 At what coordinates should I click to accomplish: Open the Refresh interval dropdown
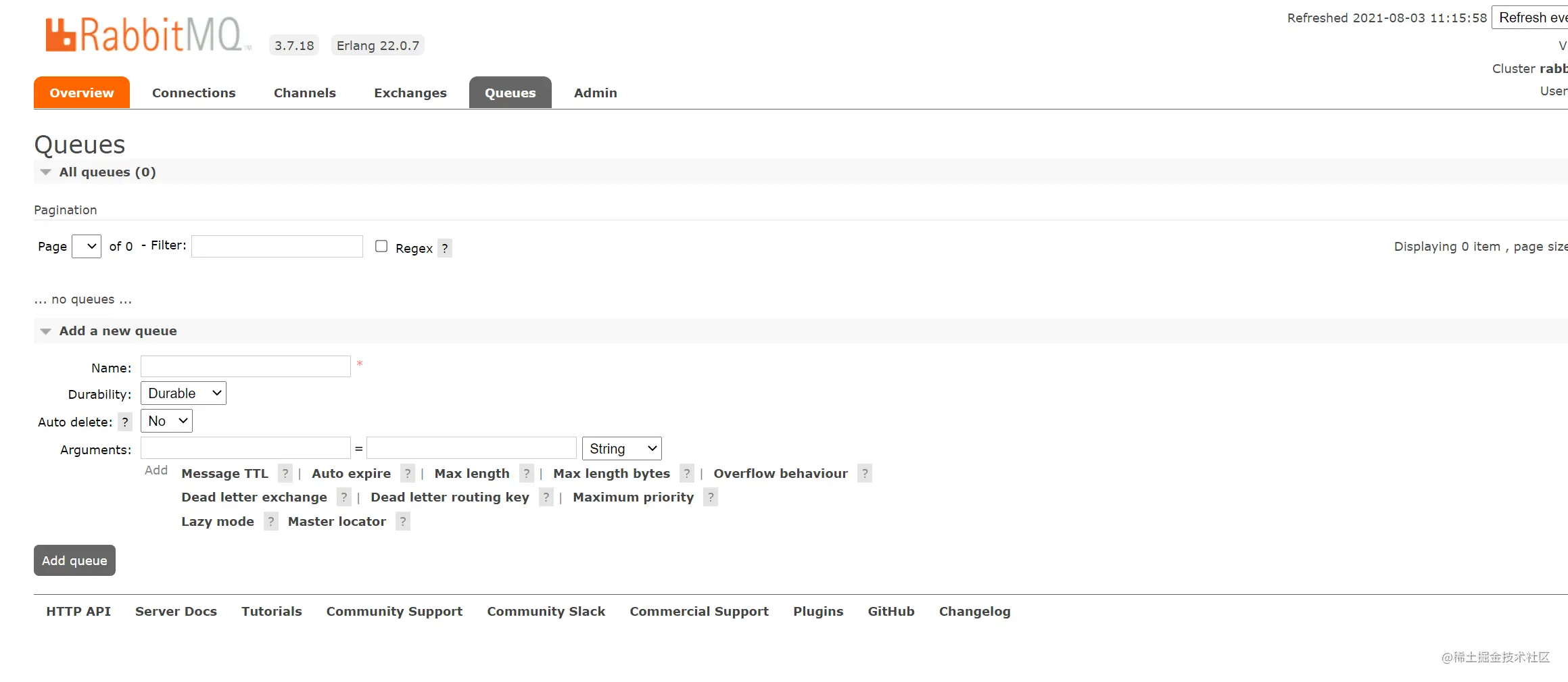pyautogui.click(x=1530, y=18)
